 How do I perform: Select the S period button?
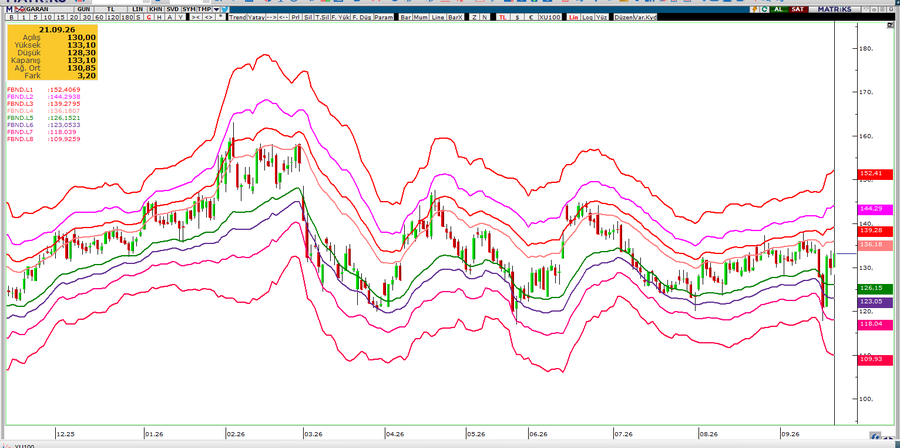[138, 17]
